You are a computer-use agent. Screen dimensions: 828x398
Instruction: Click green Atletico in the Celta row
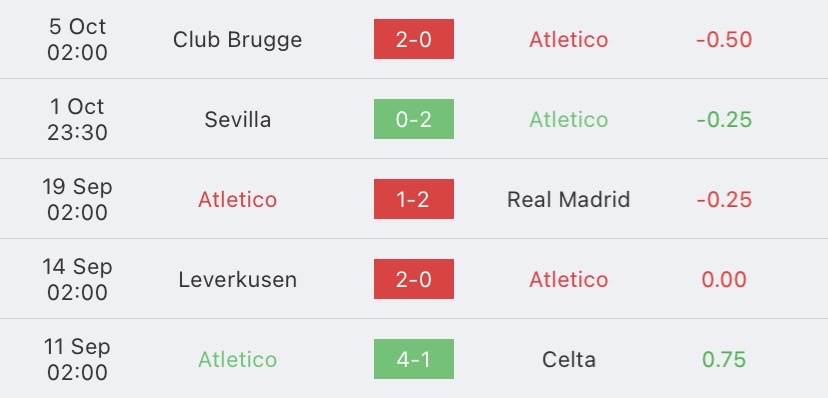click(x=238, y=359)
